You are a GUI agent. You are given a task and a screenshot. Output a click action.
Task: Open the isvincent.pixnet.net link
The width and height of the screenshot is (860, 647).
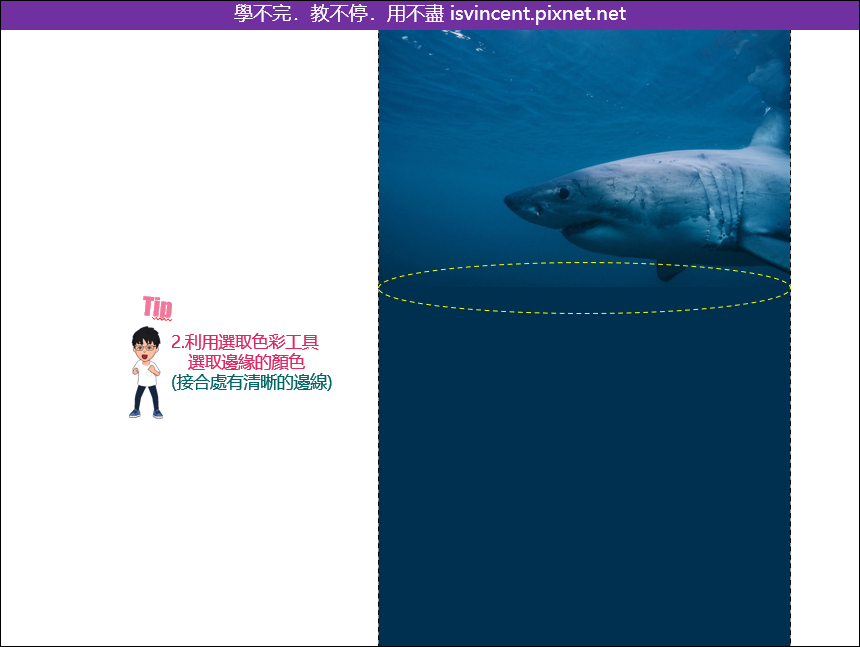click(x=539, y=13)
